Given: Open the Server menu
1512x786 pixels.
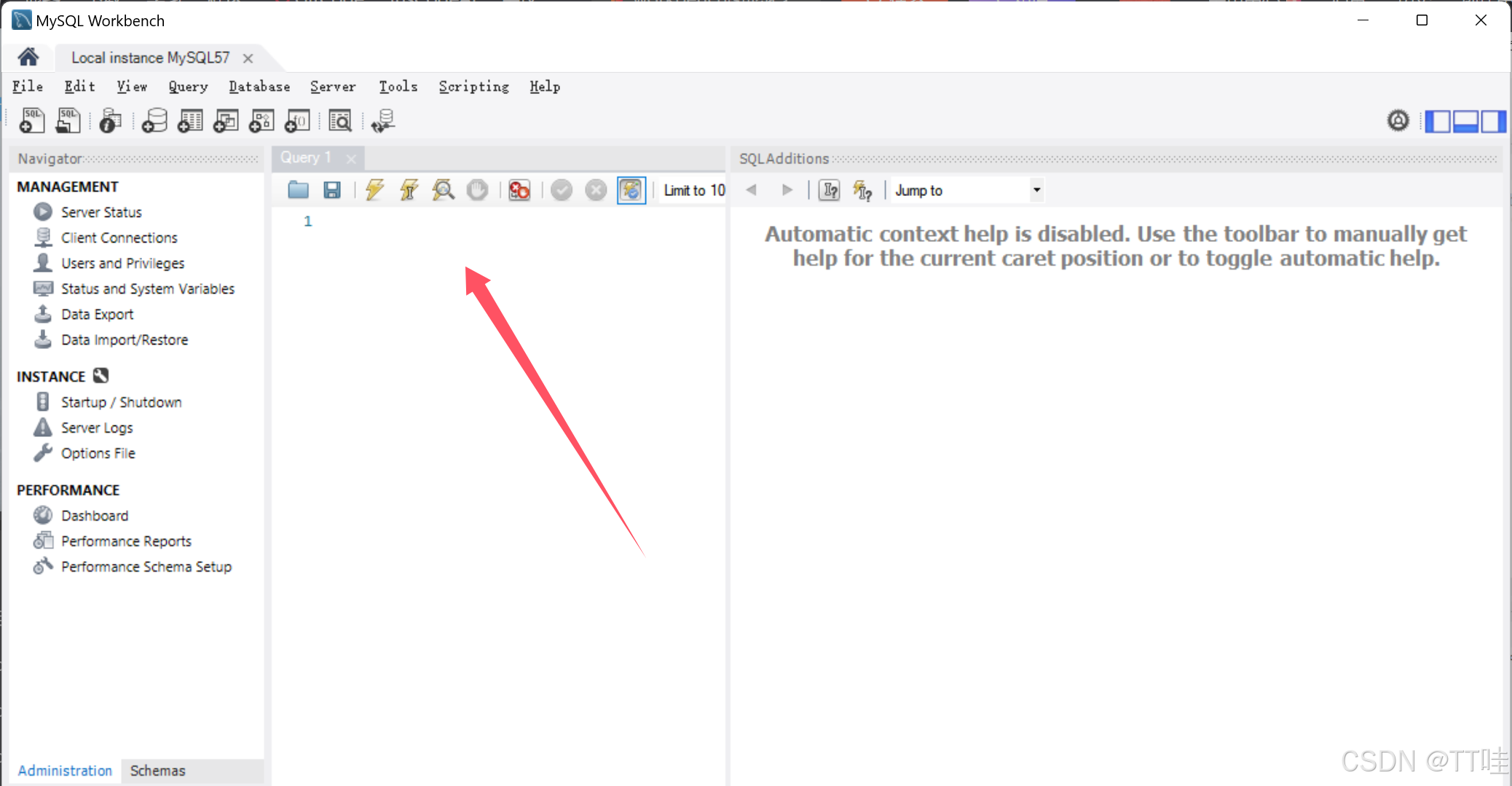Looking at the screenshot, I should click(333, 87).
